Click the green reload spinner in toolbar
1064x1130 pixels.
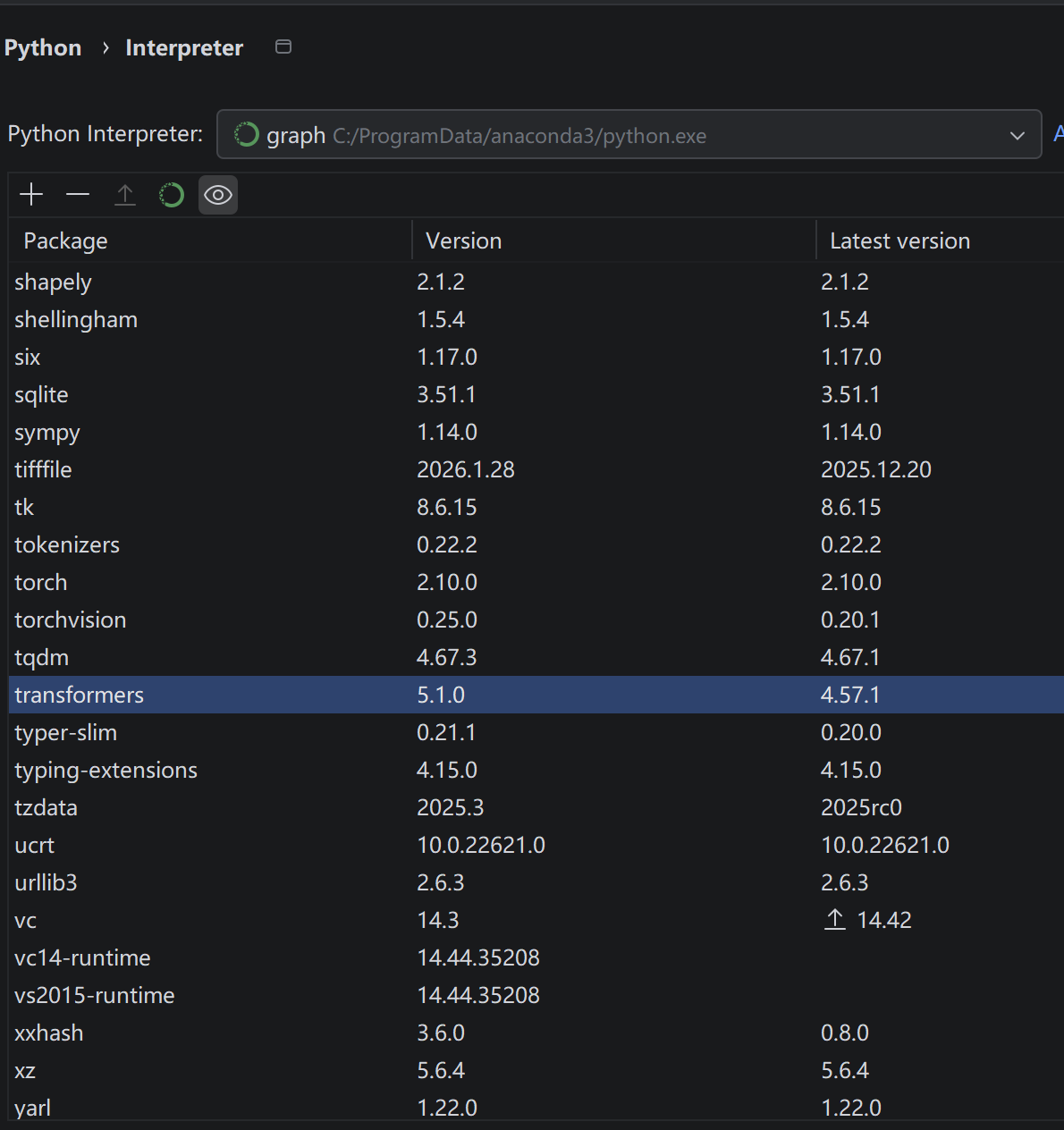click(172, 195)
